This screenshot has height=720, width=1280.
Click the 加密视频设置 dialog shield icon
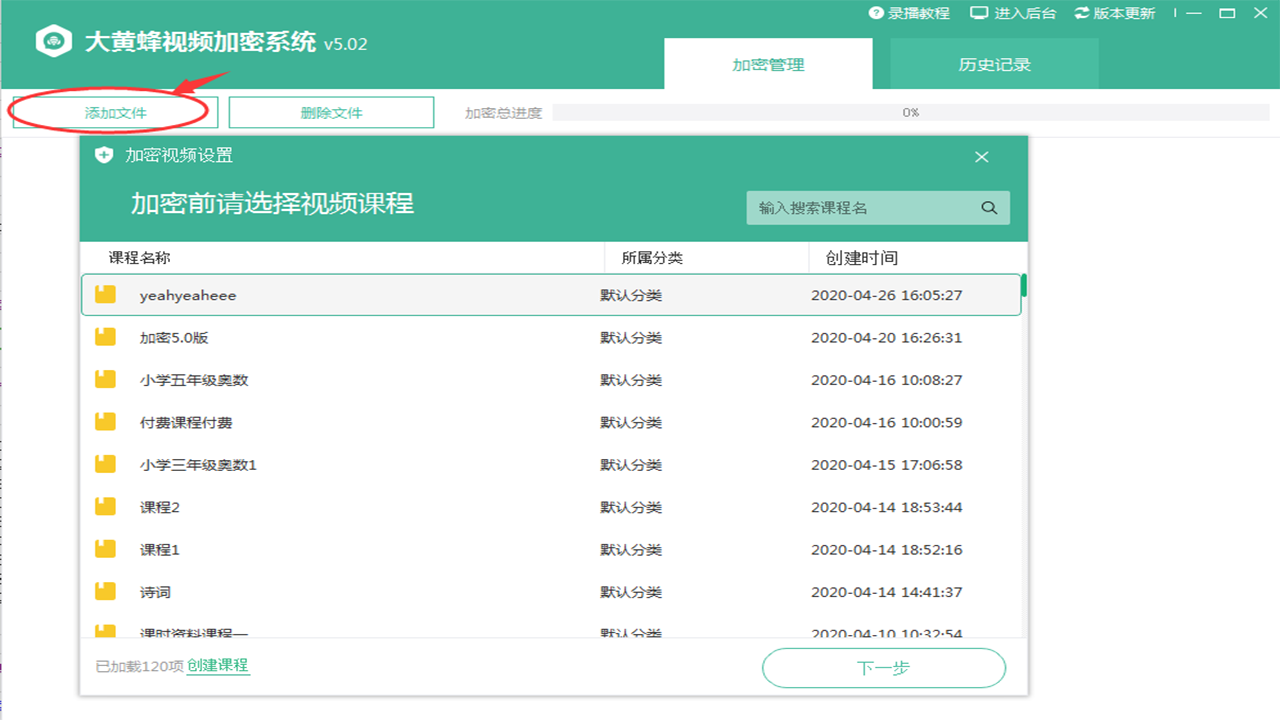click(105, 157)
